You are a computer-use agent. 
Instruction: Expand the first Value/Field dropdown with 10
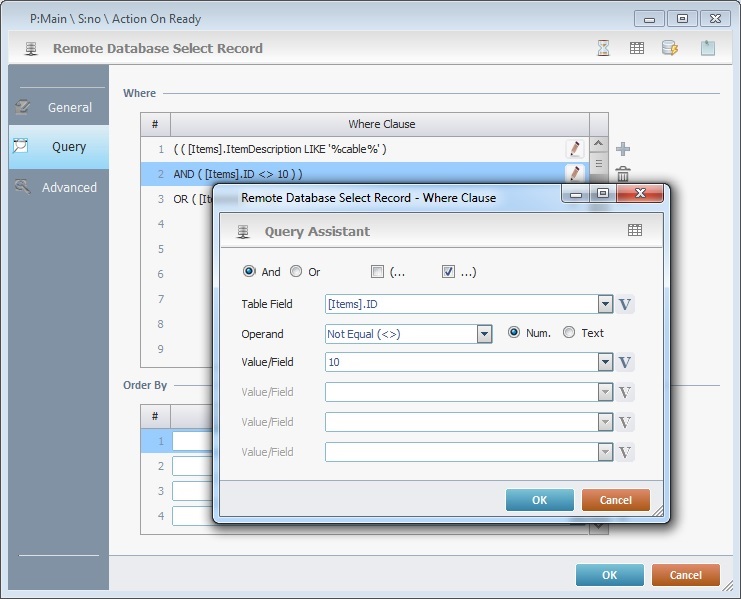pos(605,363)
